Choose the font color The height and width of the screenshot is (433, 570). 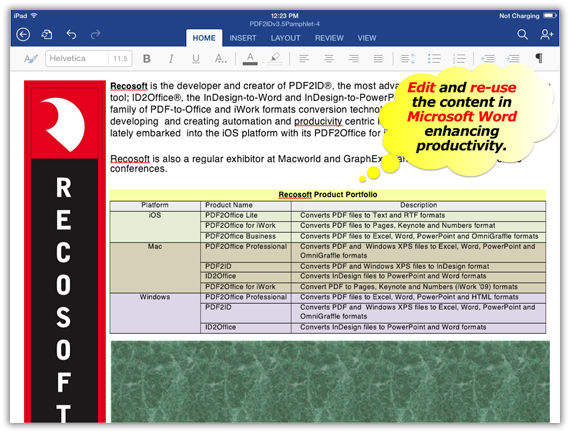[x=250, y=59]
